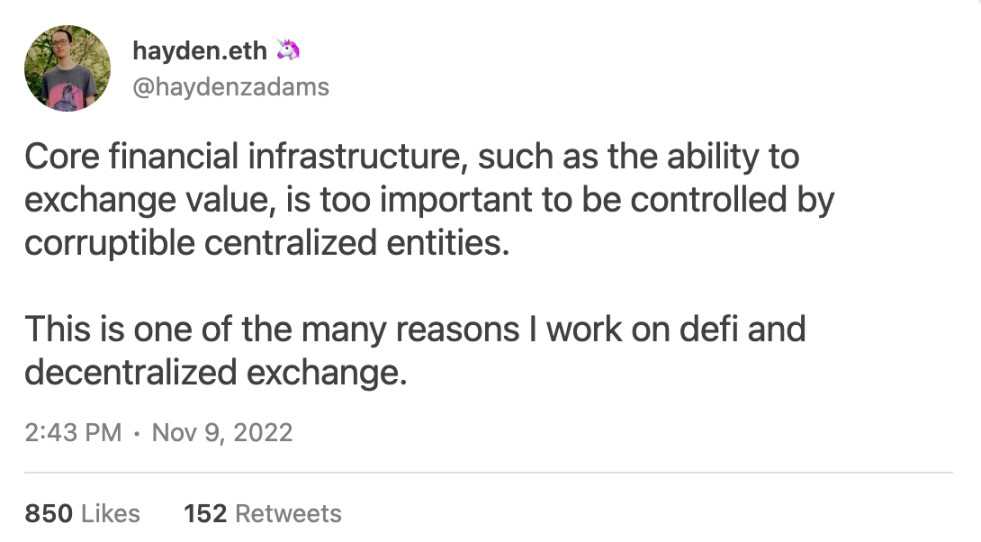Click the 2:43 PM timestamp

(x=72, y=433)
